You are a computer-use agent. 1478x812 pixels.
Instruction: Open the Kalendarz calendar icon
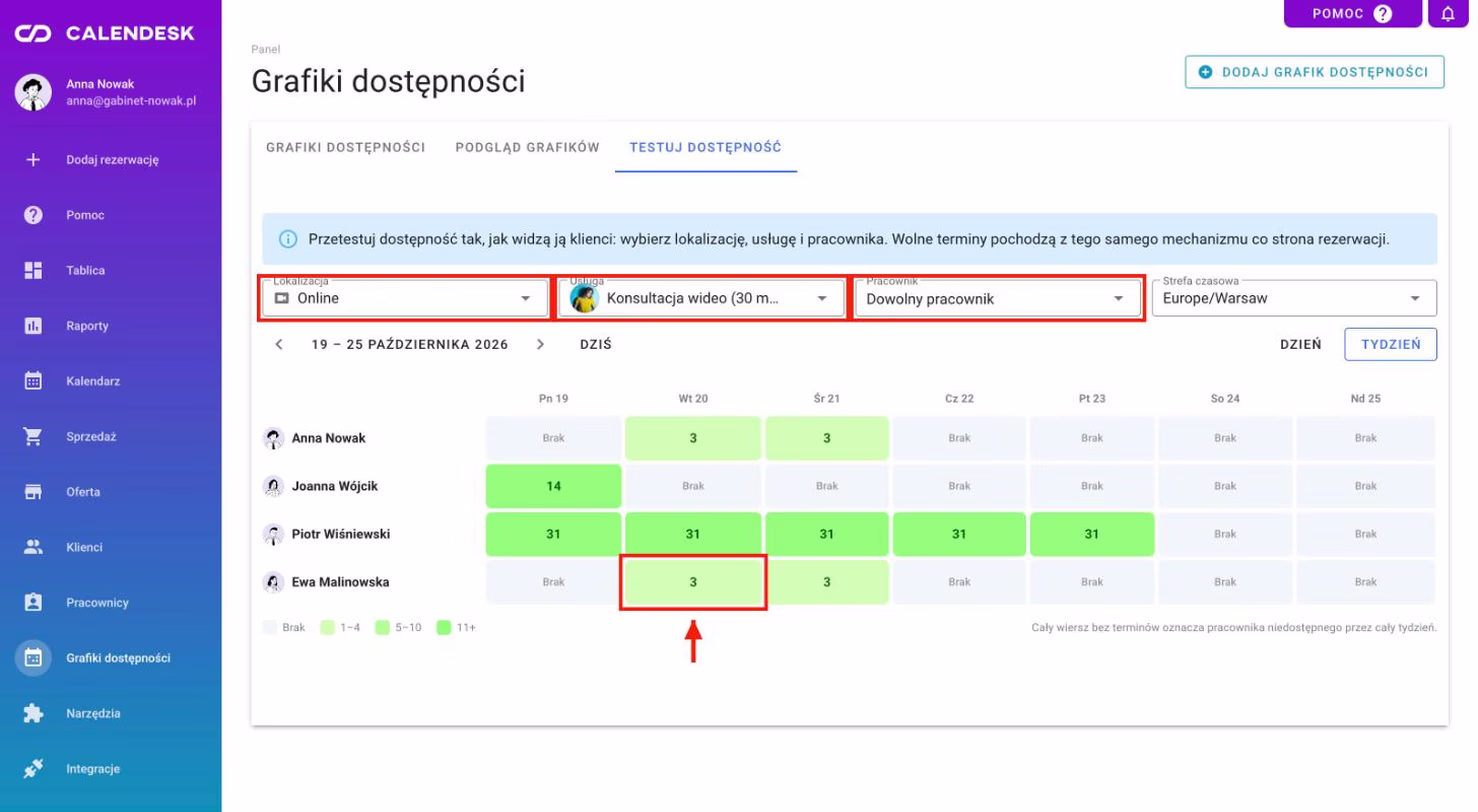[x=33, y=381]
